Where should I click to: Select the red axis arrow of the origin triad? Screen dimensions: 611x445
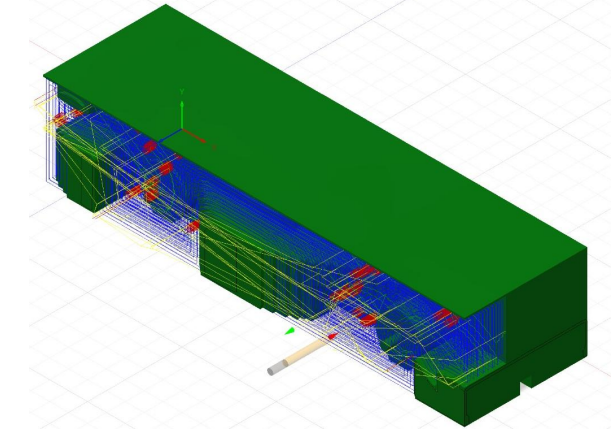(194, 136)
